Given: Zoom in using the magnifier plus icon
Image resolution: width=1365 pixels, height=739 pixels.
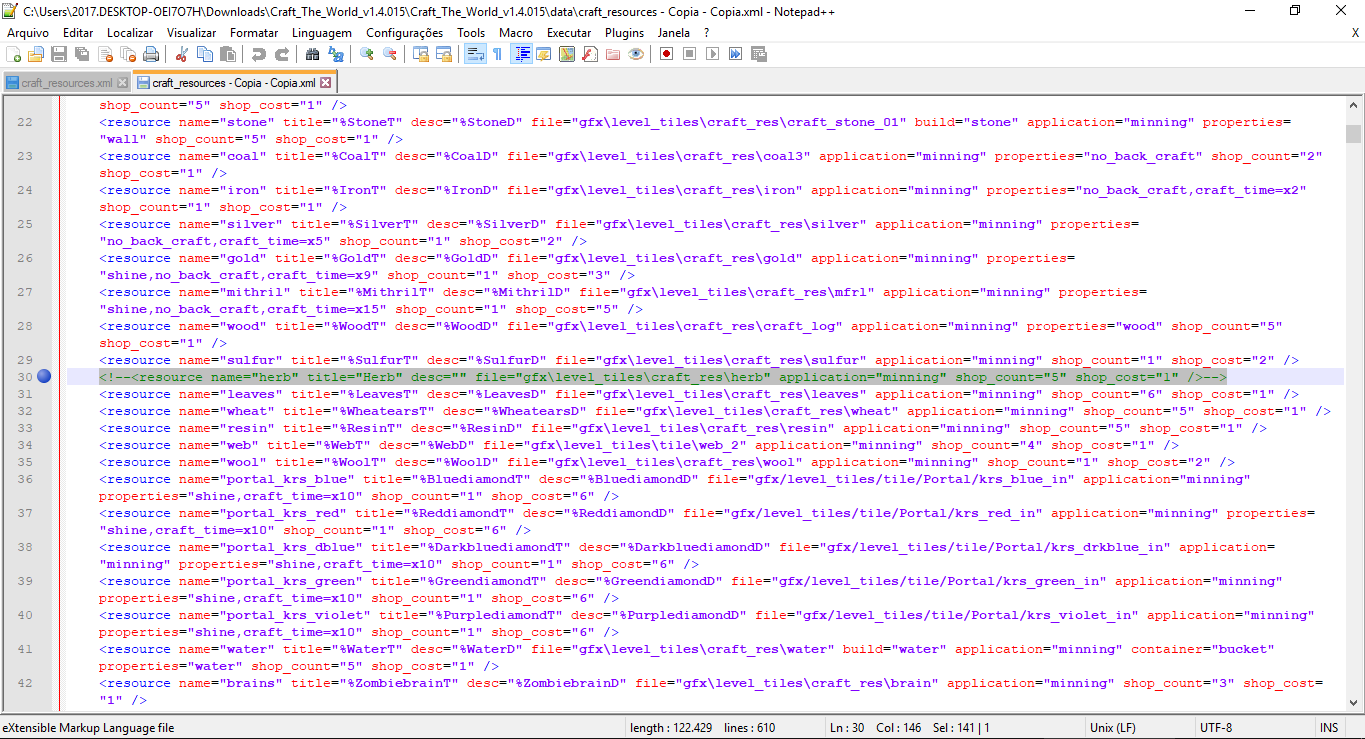Looking at the screenshot, I should tap(367, 54).
